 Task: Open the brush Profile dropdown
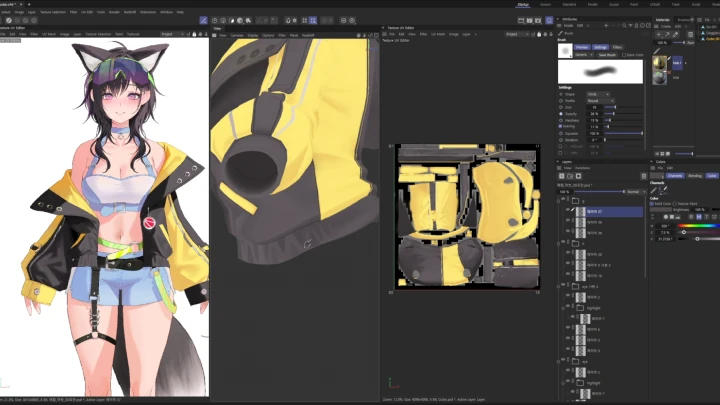click(x=600, y=101)
